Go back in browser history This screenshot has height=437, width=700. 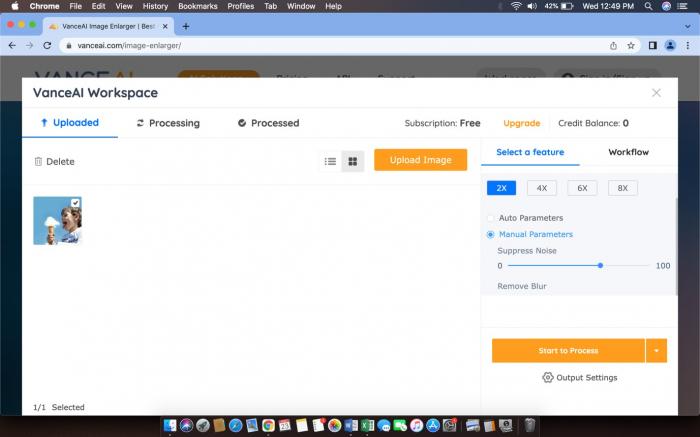click(x=12, y=46)
